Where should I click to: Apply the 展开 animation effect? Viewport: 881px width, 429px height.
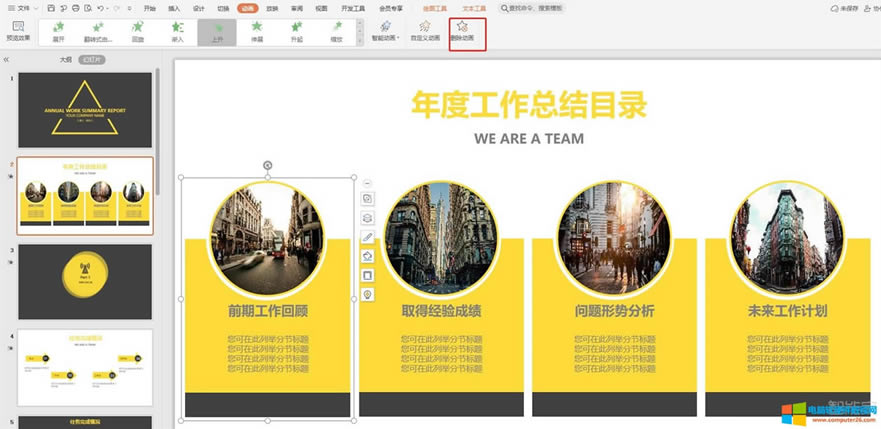click(x=58, y=32)
